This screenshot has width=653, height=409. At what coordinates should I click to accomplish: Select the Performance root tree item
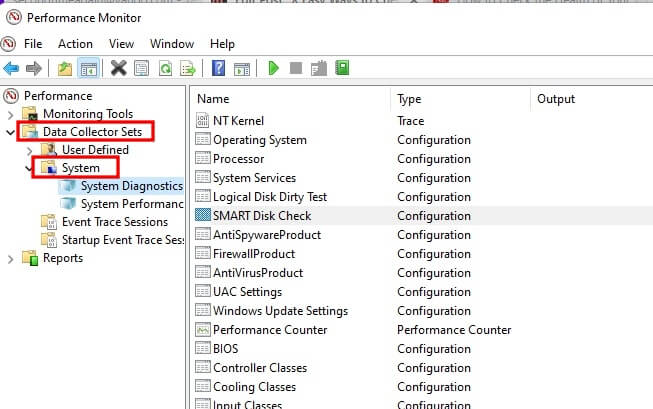click(x=58, y=96)
